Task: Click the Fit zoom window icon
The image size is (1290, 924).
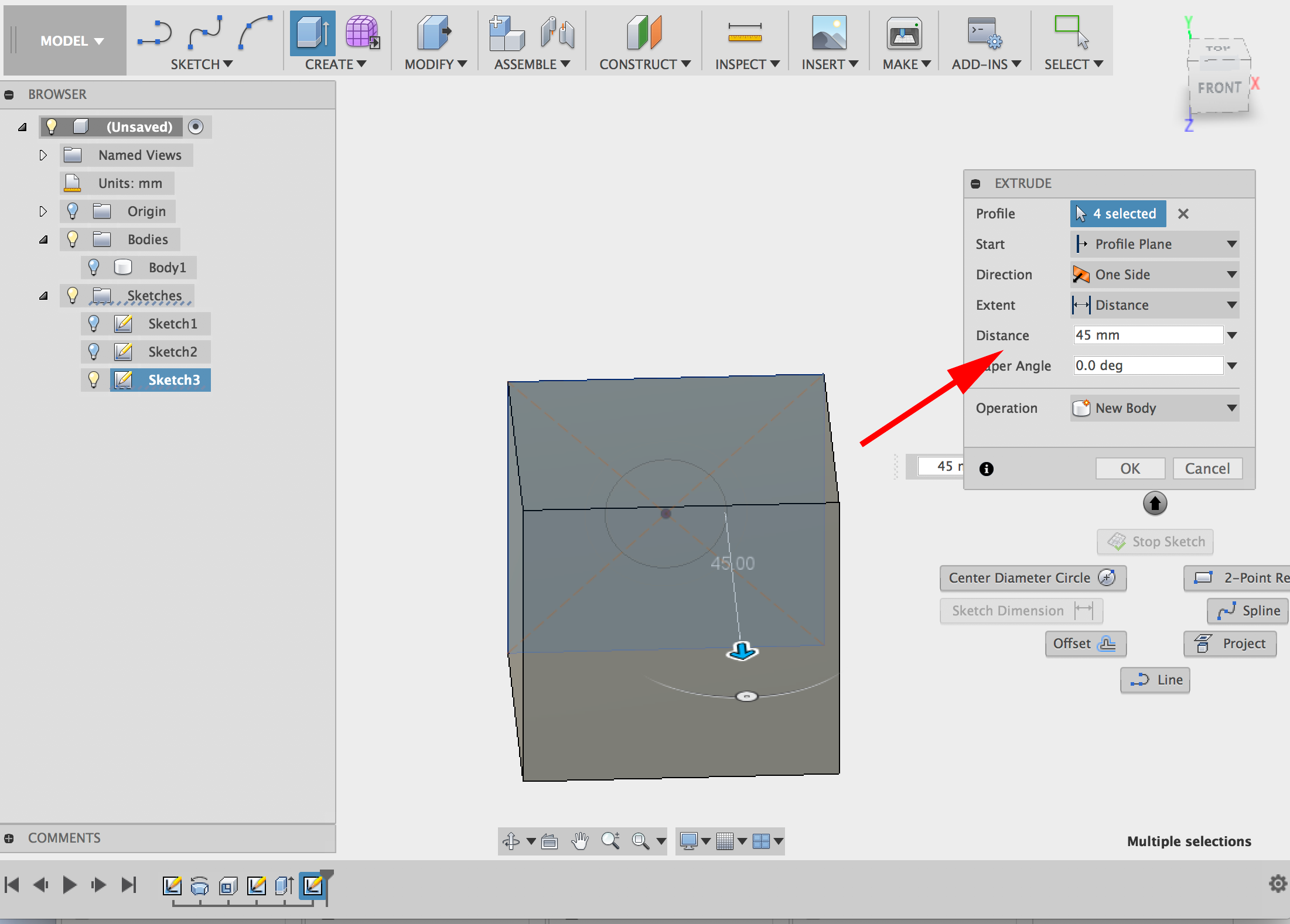Action: tap(641, 841)
